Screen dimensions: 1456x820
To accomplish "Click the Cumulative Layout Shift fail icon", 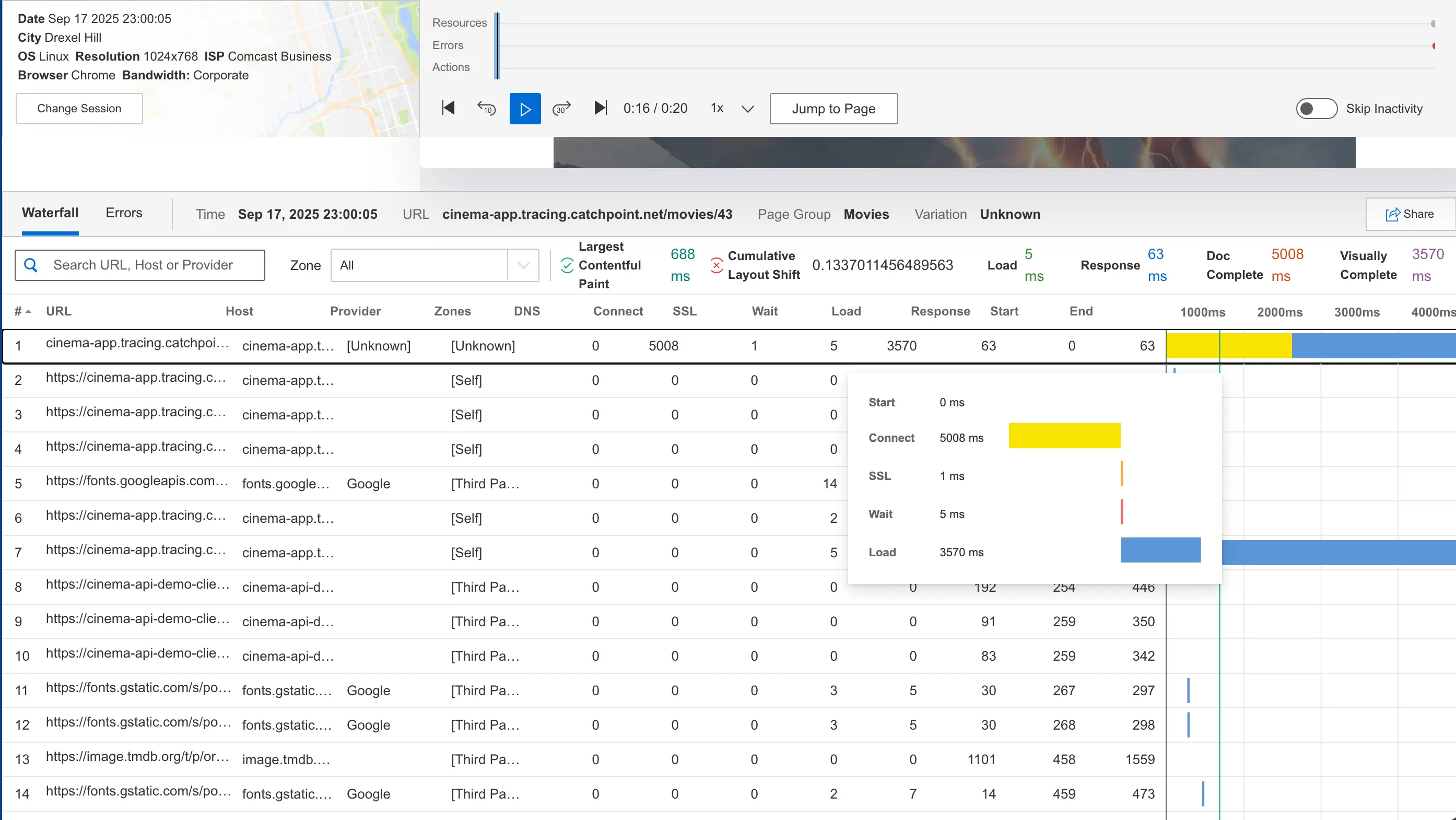I will click(x=716, y=265).
